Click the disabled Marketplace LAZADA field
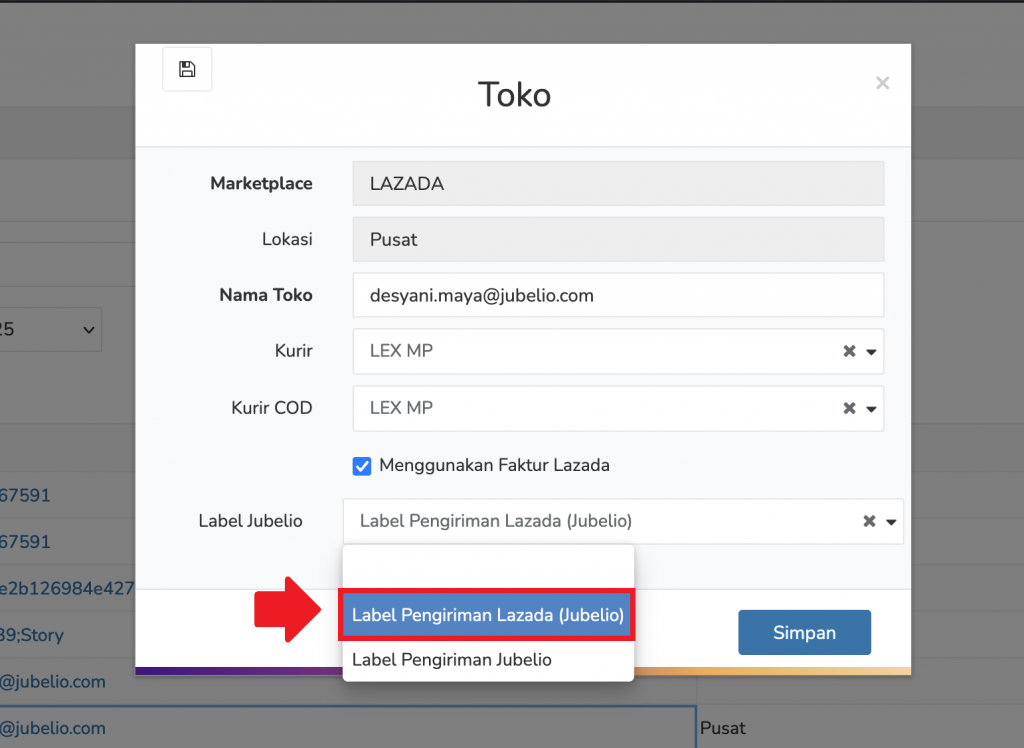The width and height of the screenshot is (1024, 748). 618,184
